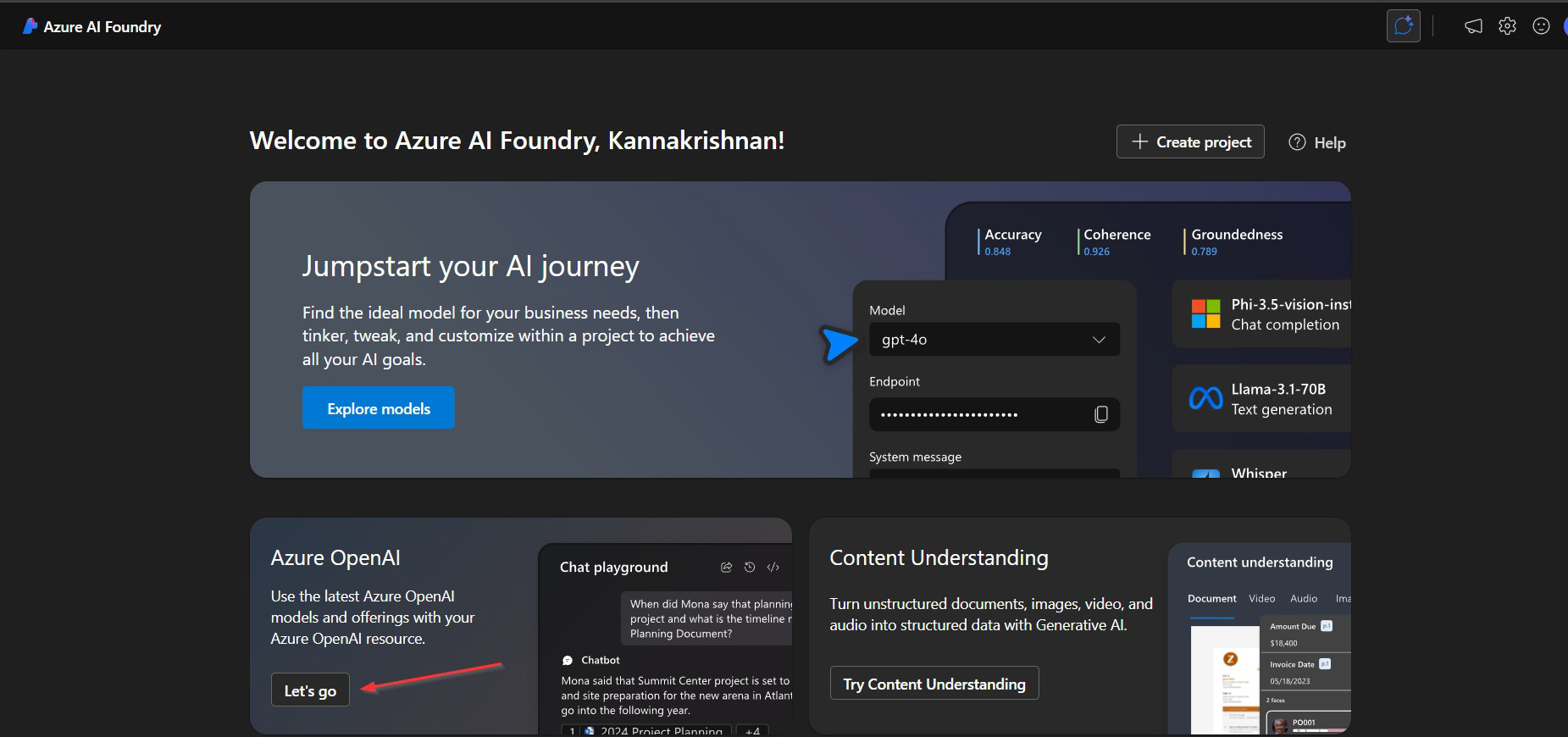
Task: Click the blue arrow pointer beside Model
Action: 838,343
